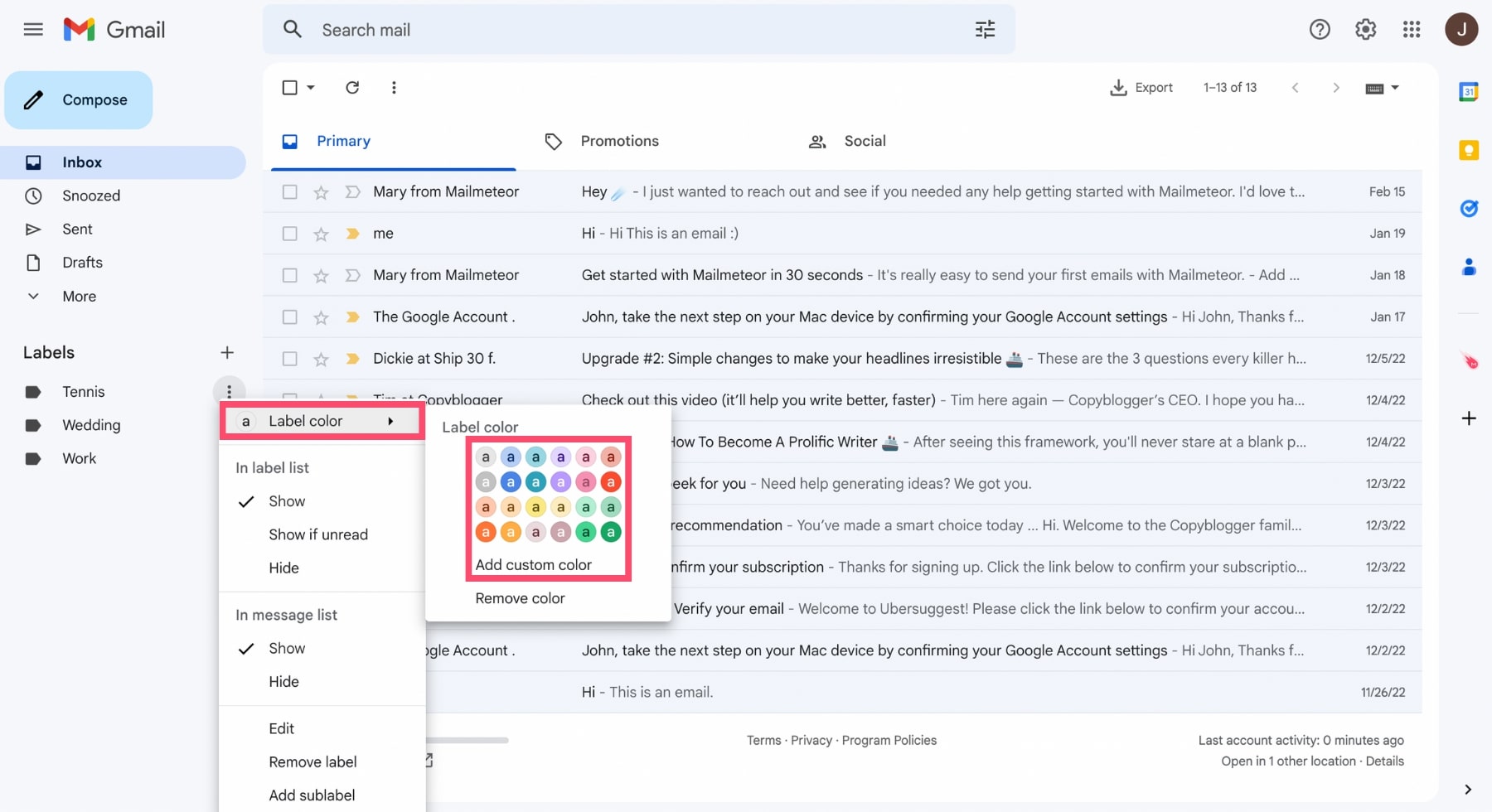Create new label plus icon
Screen dimensions: 1492x812
227,353
